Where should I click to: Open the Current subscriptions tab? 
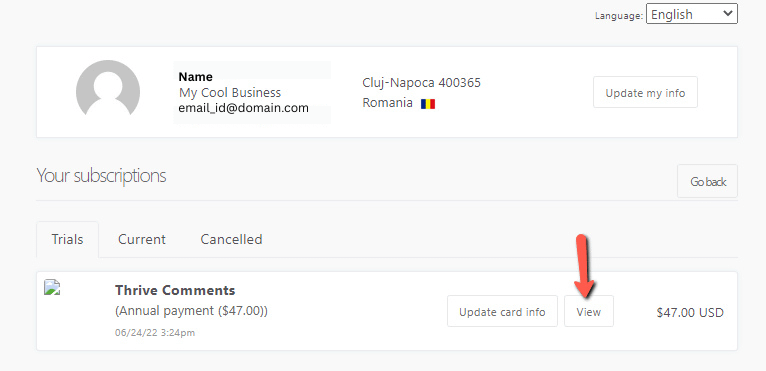click(142, 240)
